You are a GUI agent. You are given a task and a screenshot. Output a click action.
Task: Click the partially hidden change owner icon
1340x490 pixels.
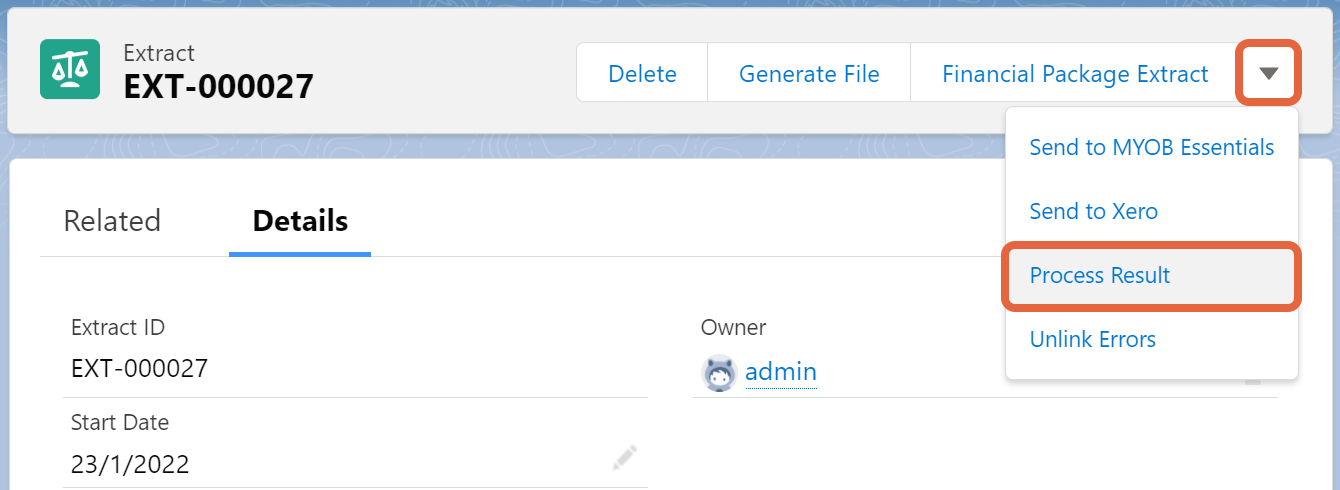pyautogui.click(x=1252, y=381)
